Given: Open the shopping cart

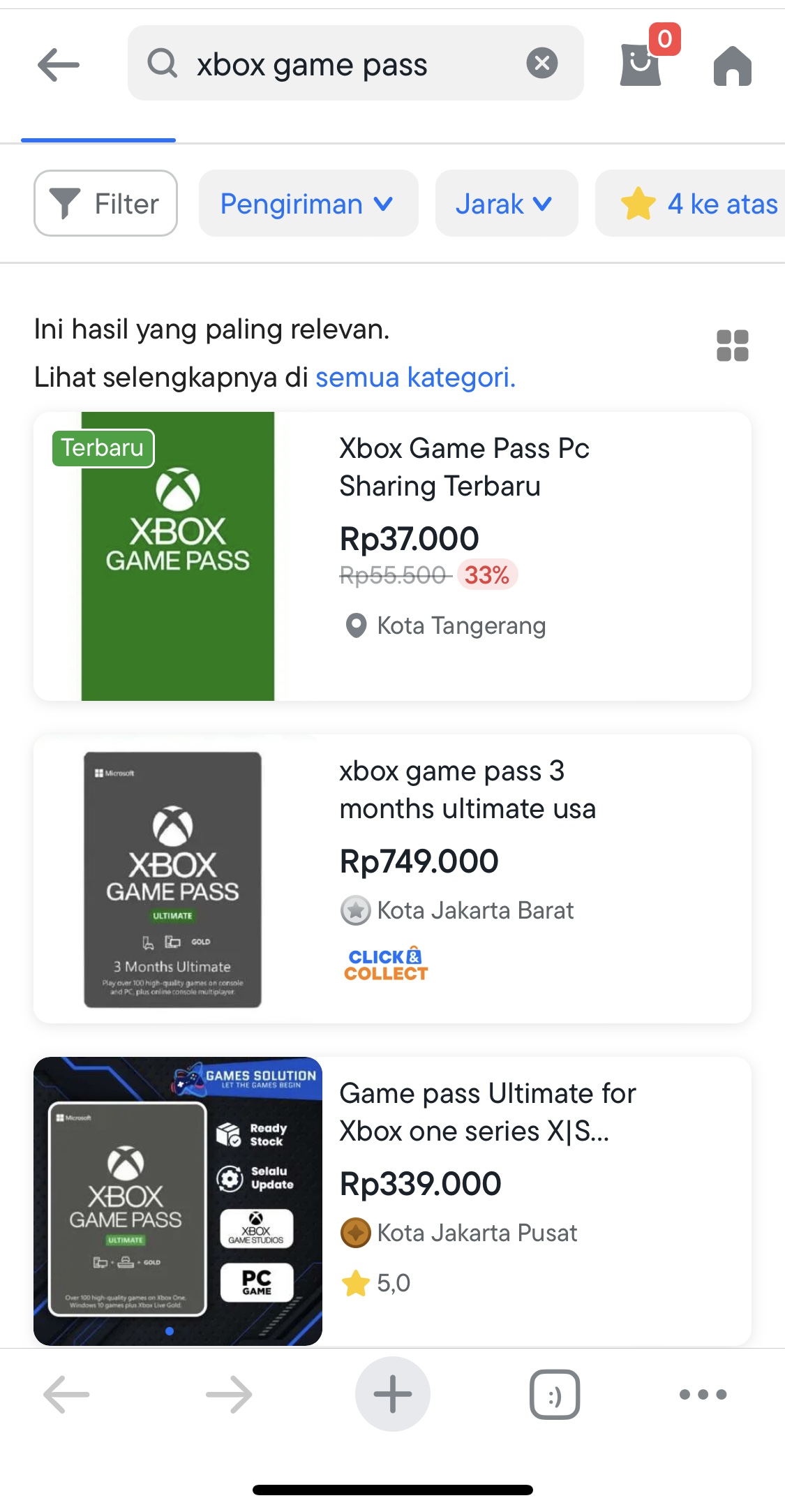Looking at the screenshot, I should coord(641,64).
